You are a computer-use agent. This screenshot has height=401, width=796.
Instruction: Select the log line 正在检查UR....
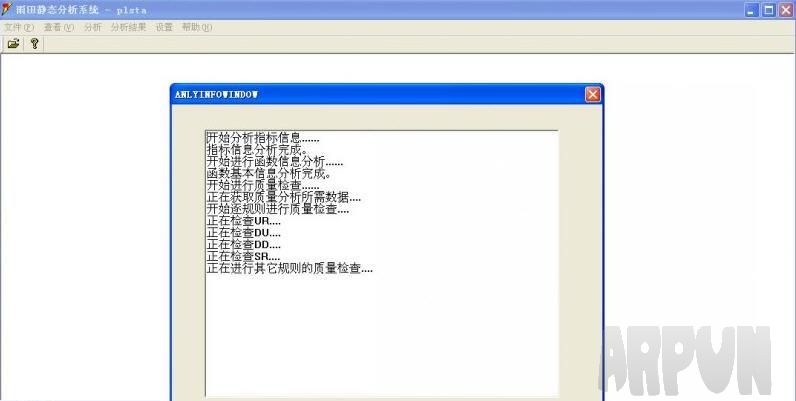[x=243, y=221]
